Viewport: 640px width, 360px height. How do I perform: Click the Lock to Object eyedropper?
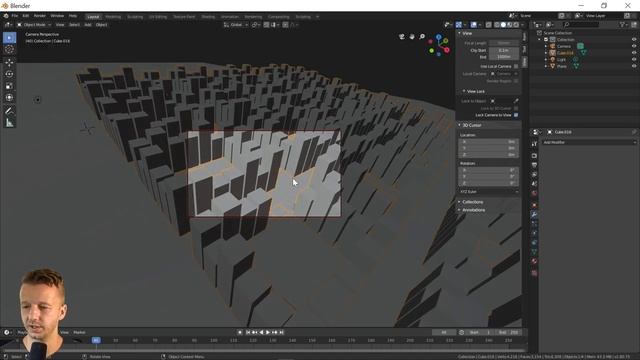pos(516,101)
